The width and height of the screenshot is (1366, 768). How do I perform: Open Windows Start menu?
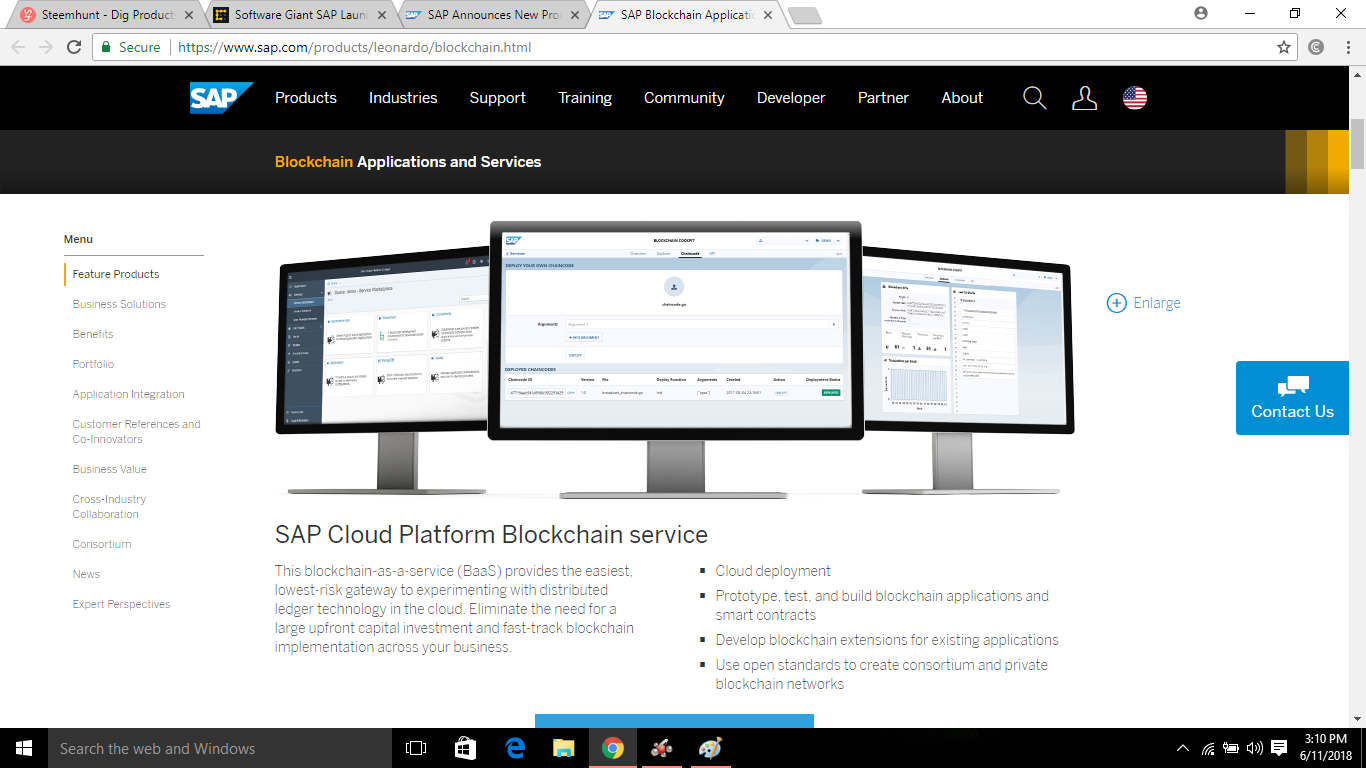24,748
